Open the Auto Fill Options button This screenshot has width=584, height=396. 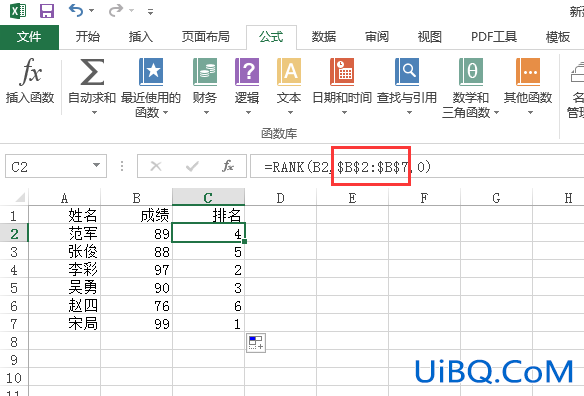(x=256, y=343)
